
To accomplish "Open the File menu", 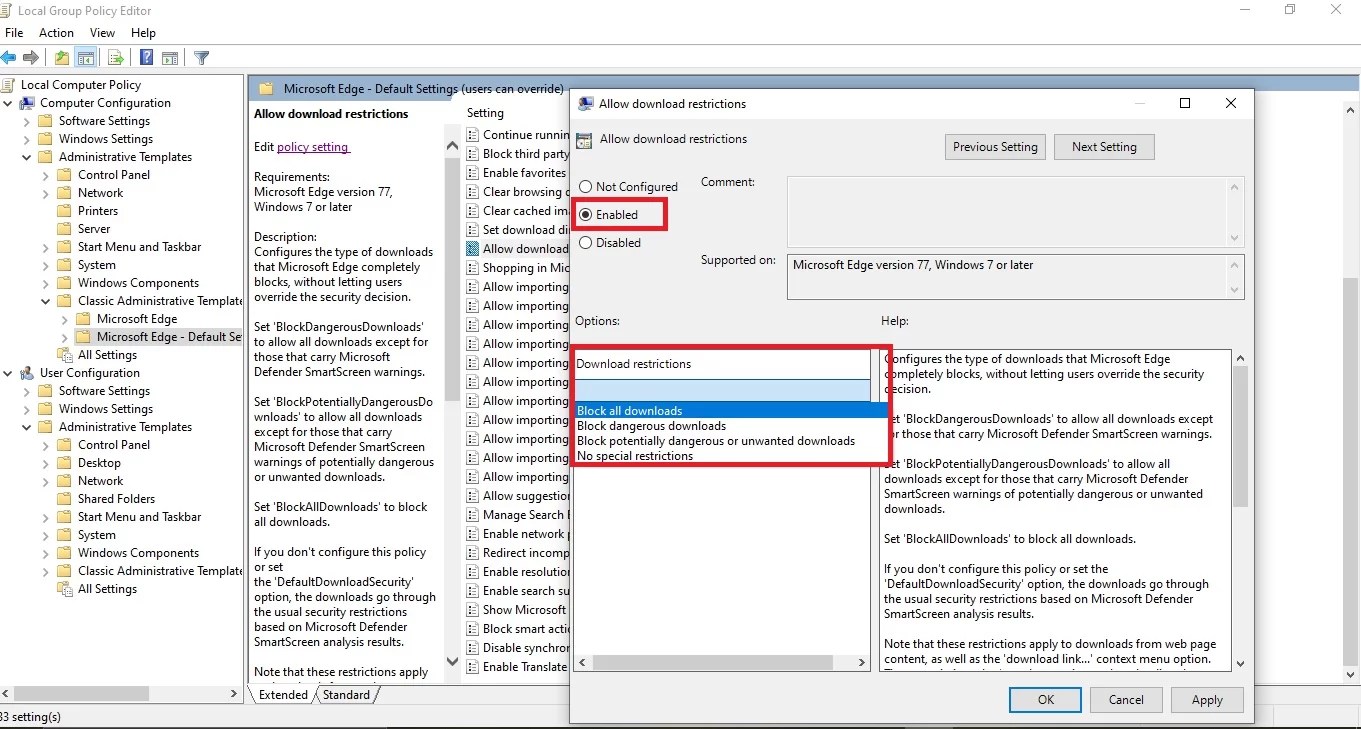I will tap(14, 33).
